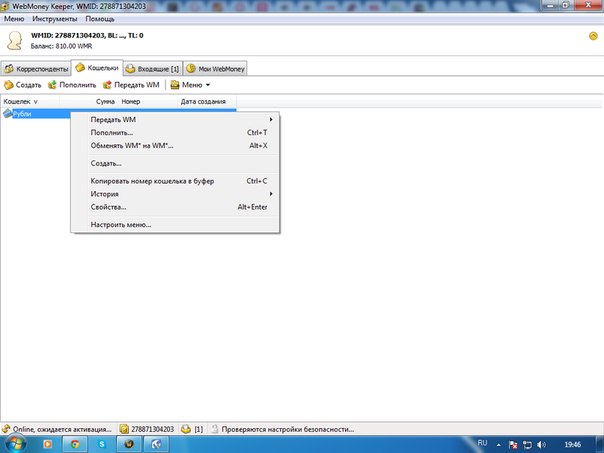Viewport: 604px width, 453px height.
Task: Sort by the Номер column header
Action: click(x=148, y=102)
